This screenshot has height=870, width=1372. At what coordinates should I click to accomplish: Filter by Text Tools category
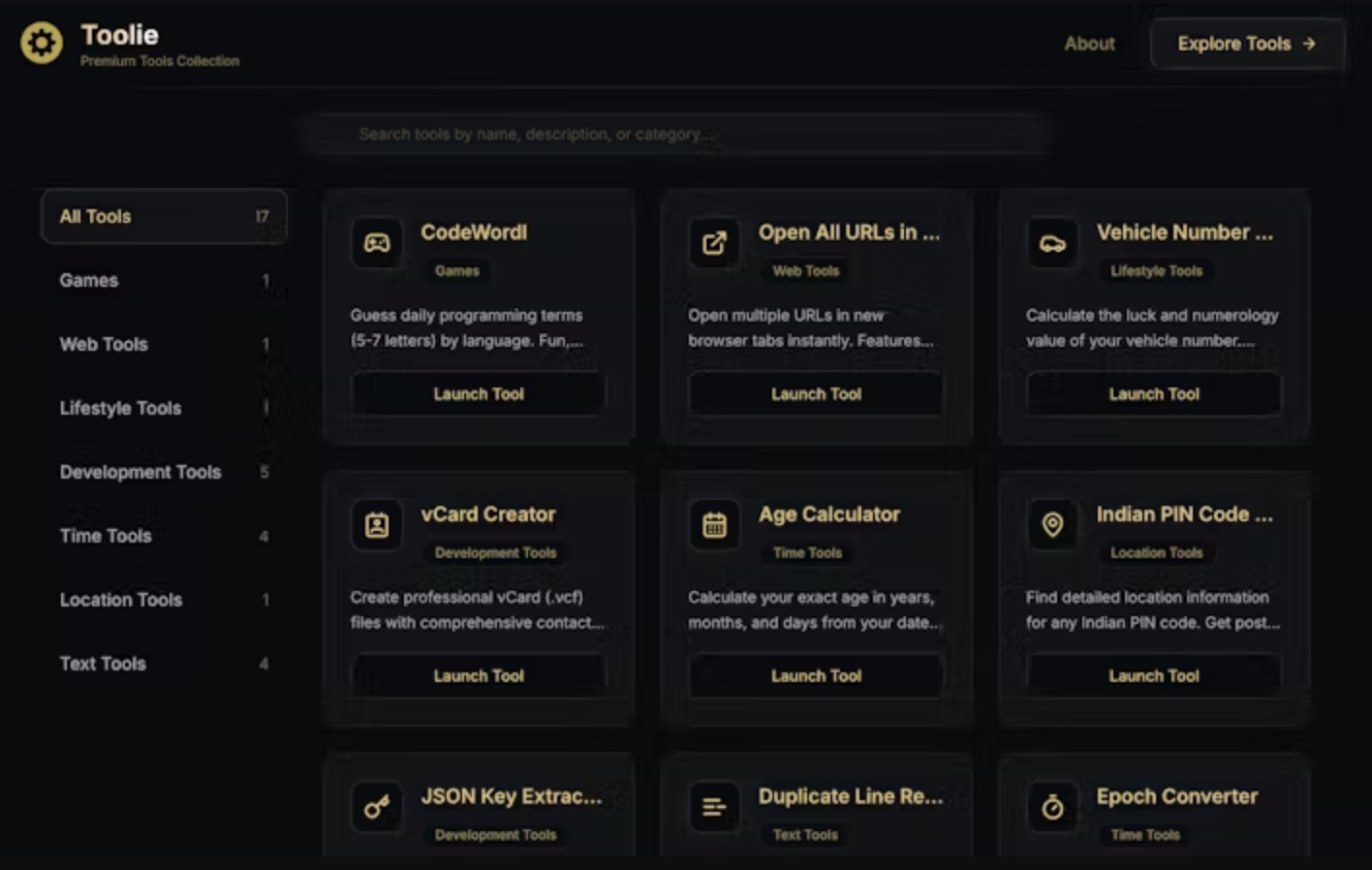click(x=164, y=664)
